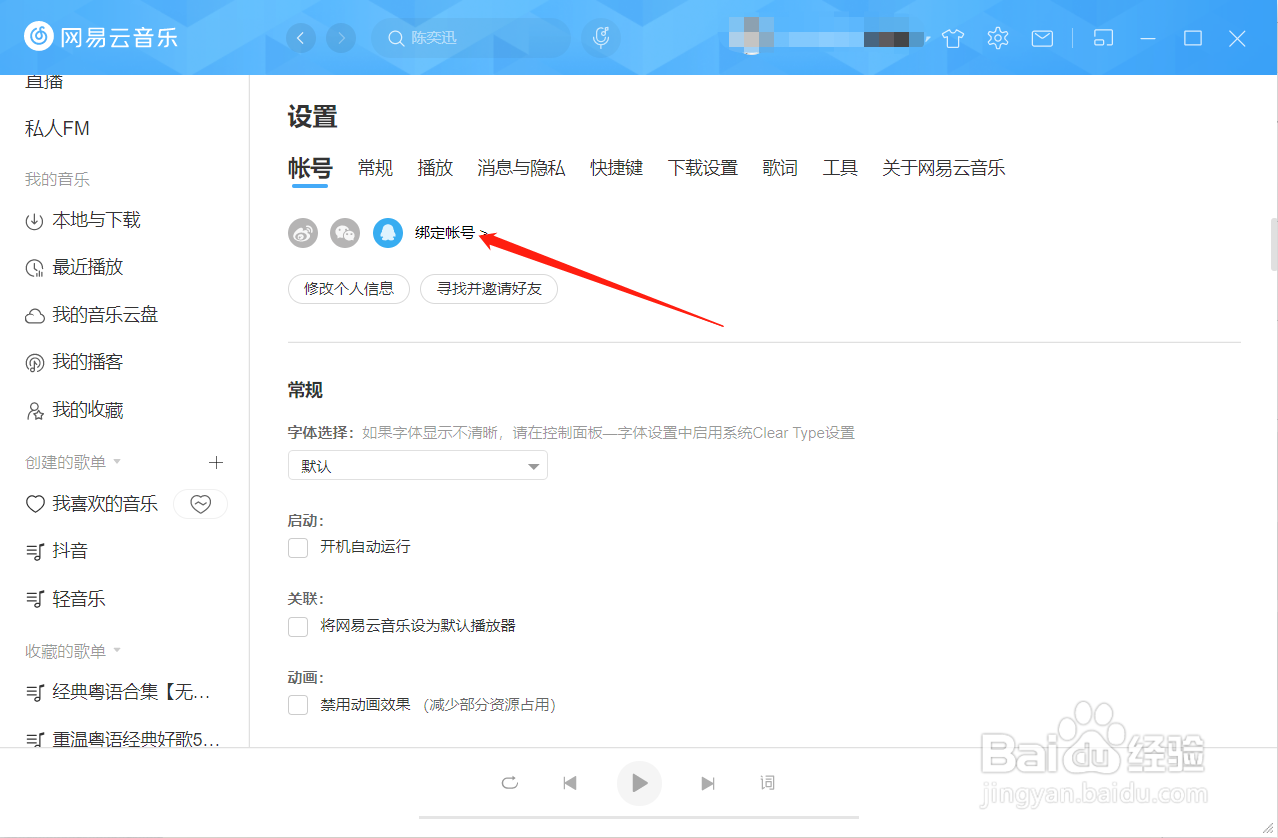Enable 开机自动运行 checkbox
The width and height of the screenshot is (1278, 838).
point(298,547)
